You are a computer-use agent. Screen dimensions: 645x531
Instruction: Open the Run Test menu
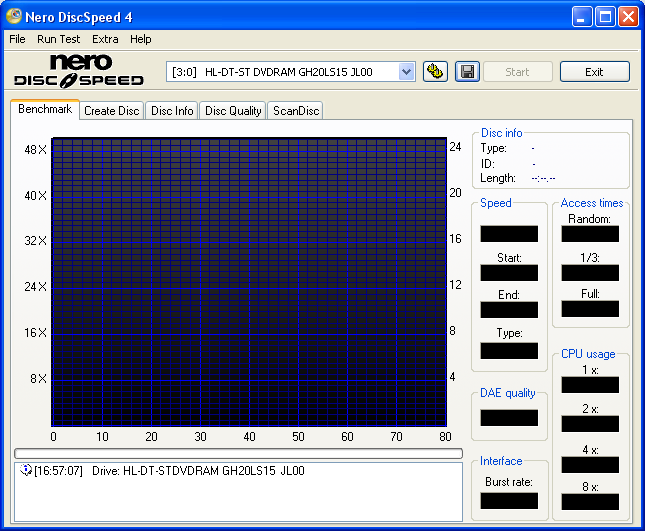tap(58, 39)
